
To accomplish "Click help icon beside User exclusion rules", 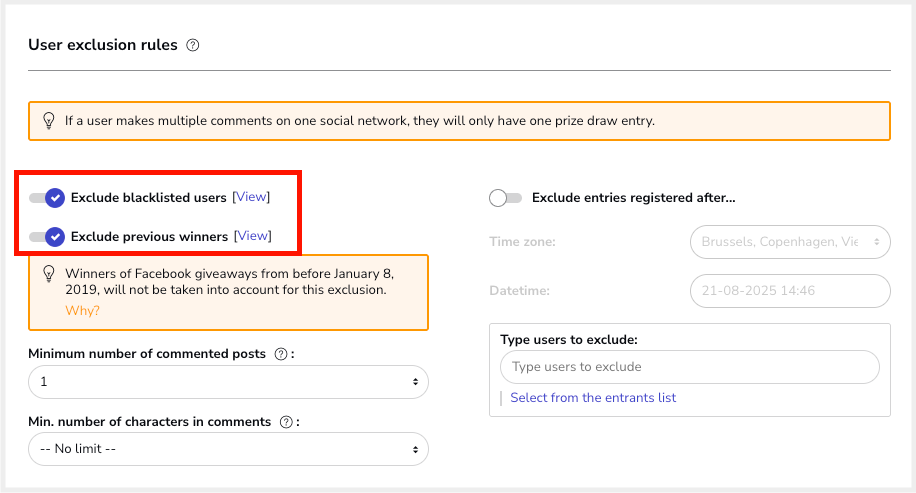I will click(x=193, y=45).
